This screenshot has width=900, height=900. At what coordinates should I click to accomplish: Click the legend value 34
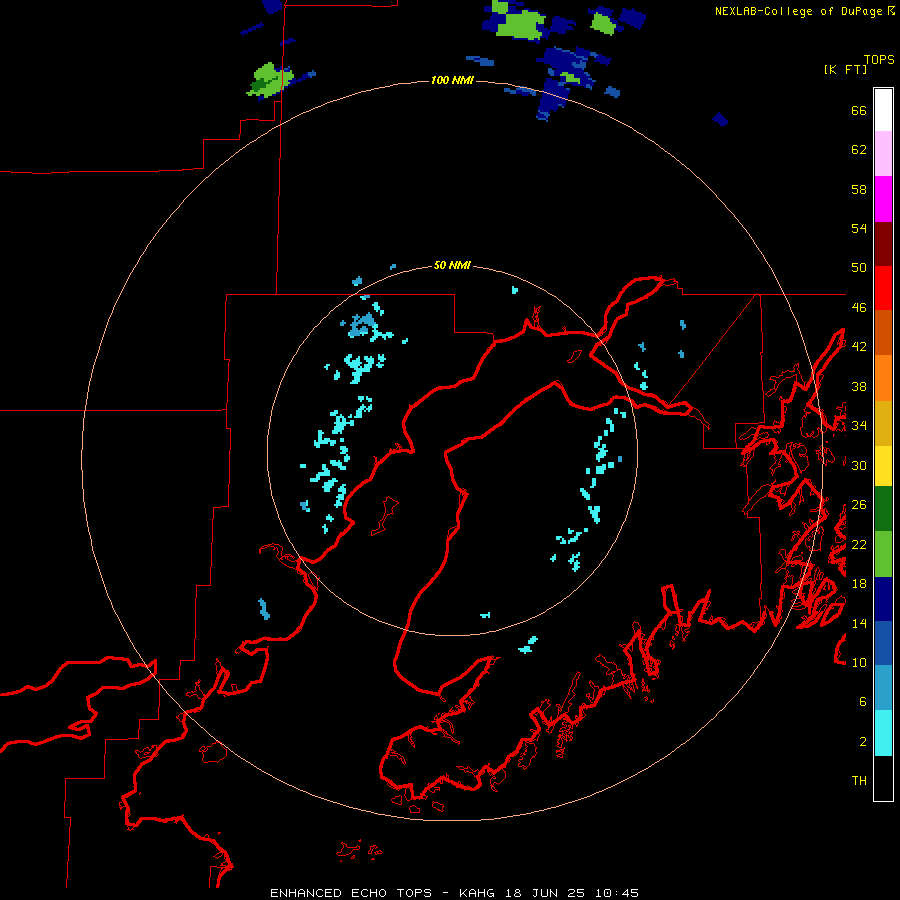pyautogui.click(x=859, y=426)
